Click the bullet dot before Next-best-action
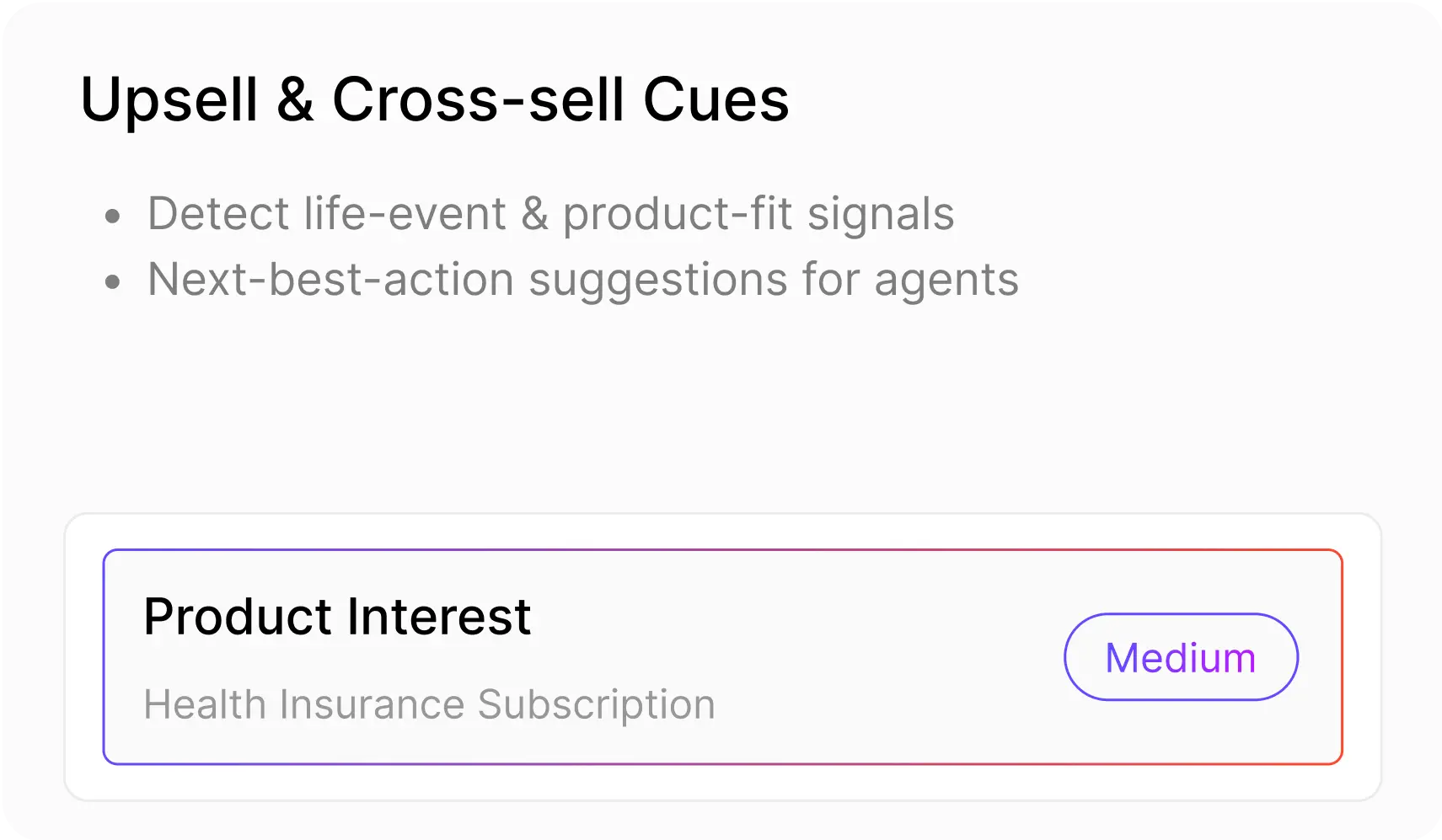Viewport: 1442px width, 840px height. click(113, 282)
